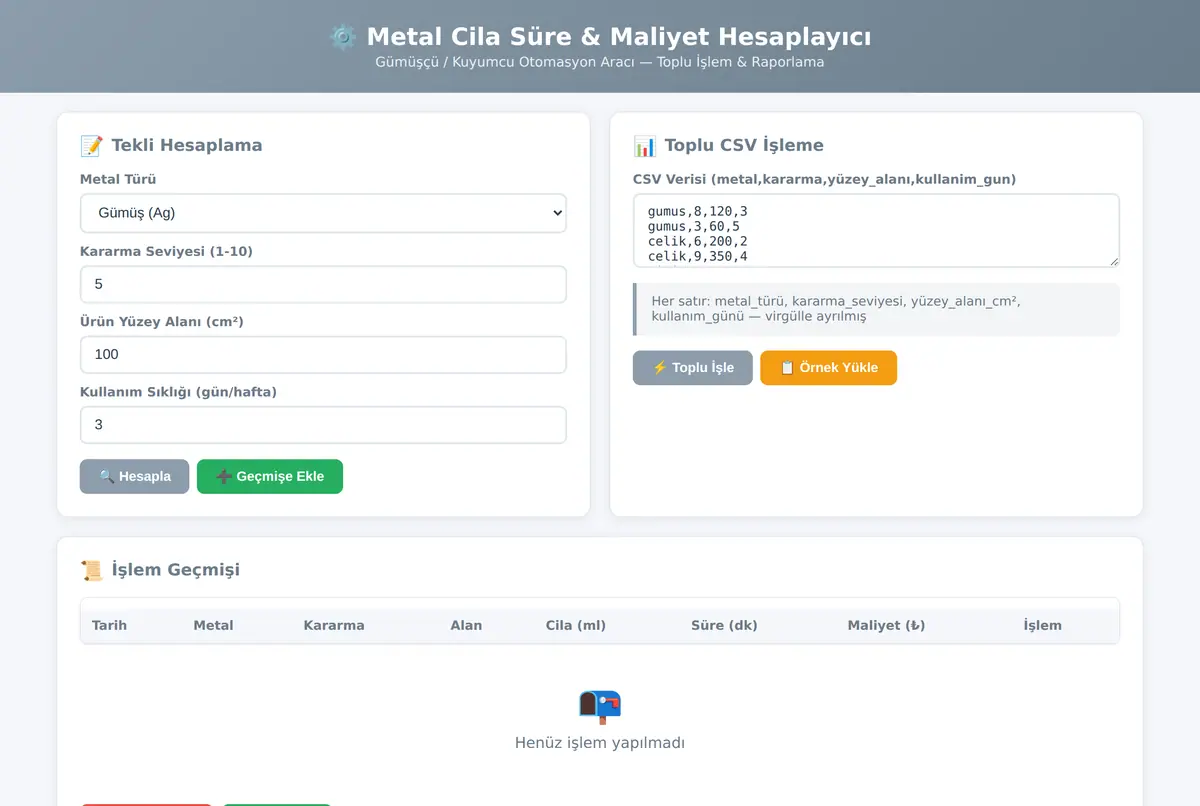Click the memo icon beside Tekli Hesaplama
This screenshot has height=806, width=1200.
click(x=91, y=146)
